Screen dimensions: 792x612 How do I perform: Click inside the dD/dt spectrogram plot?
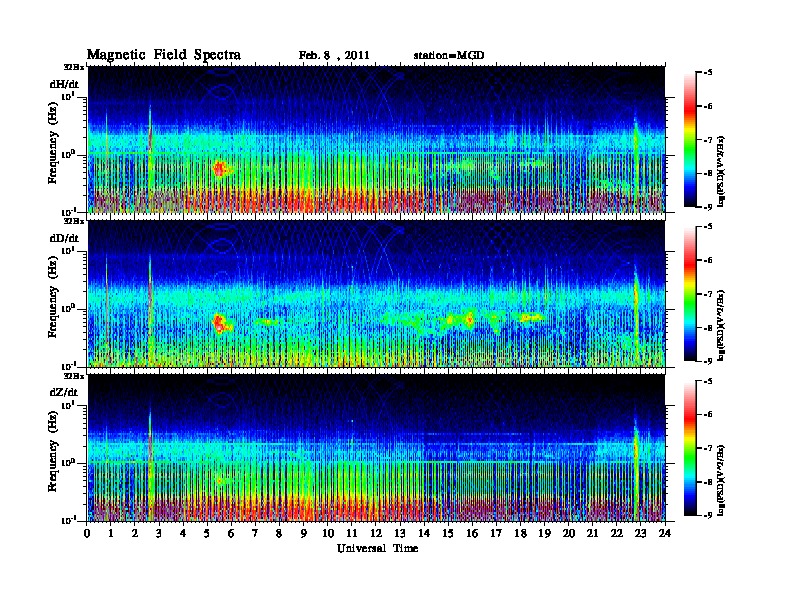tap(376, 293)
